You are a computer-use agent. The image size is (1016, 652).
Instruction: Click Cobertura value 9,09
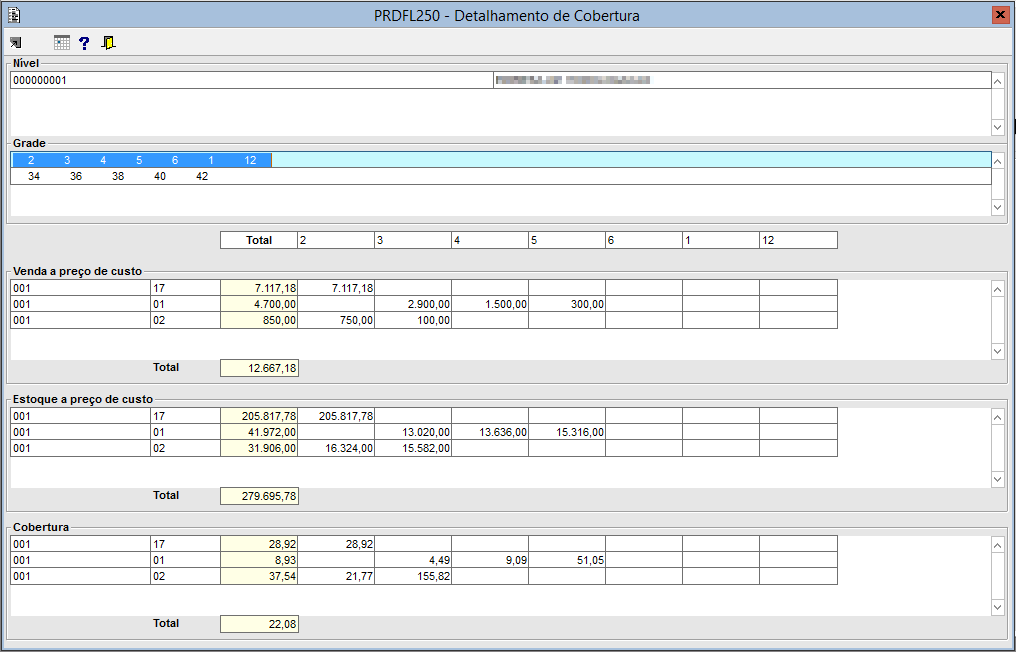pyautogui.click(x=490, y=560)
